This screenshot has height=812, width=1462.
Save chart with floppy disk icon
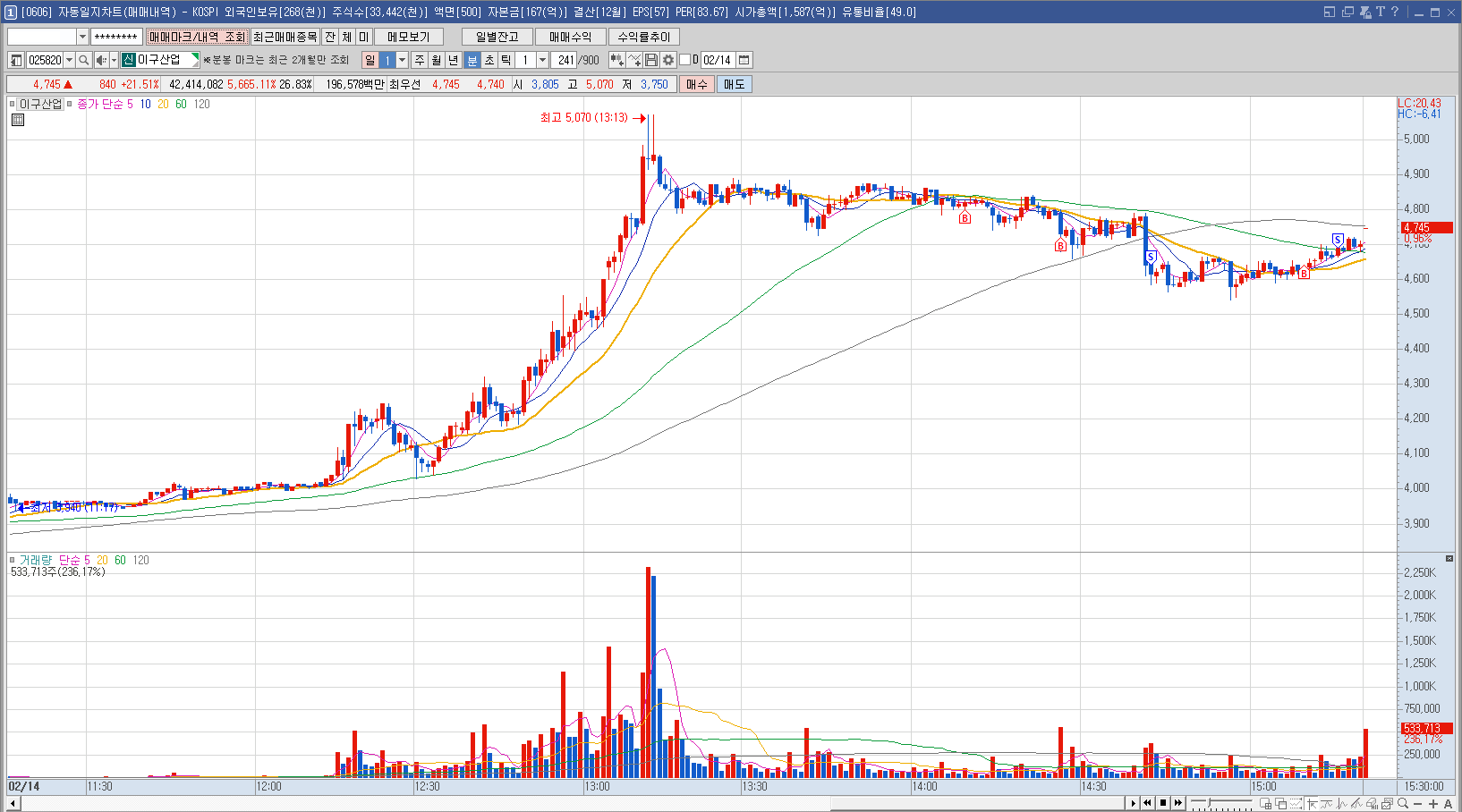pyautogui.click(x=651, y=60)
